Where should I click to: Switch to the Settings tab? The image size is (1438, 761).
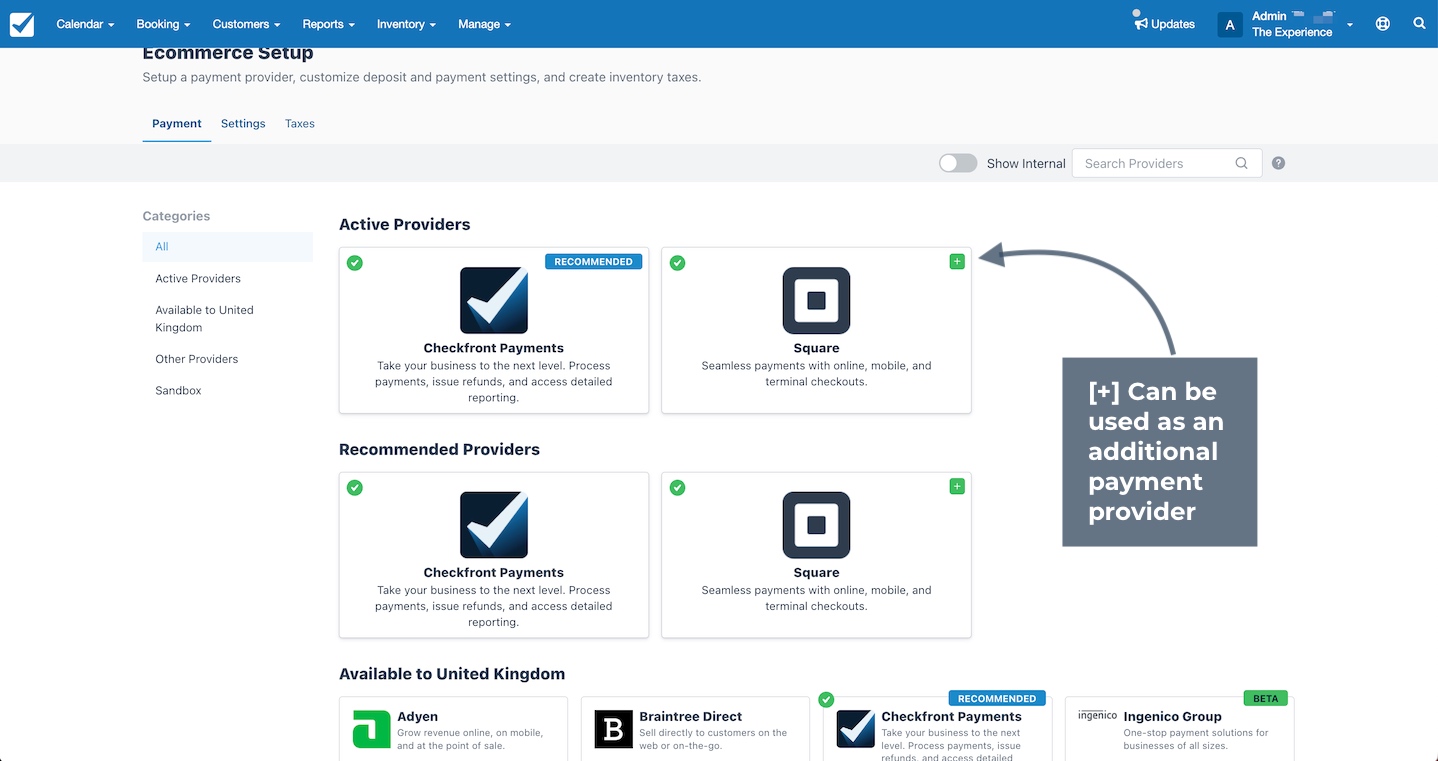tap(243, 124)
